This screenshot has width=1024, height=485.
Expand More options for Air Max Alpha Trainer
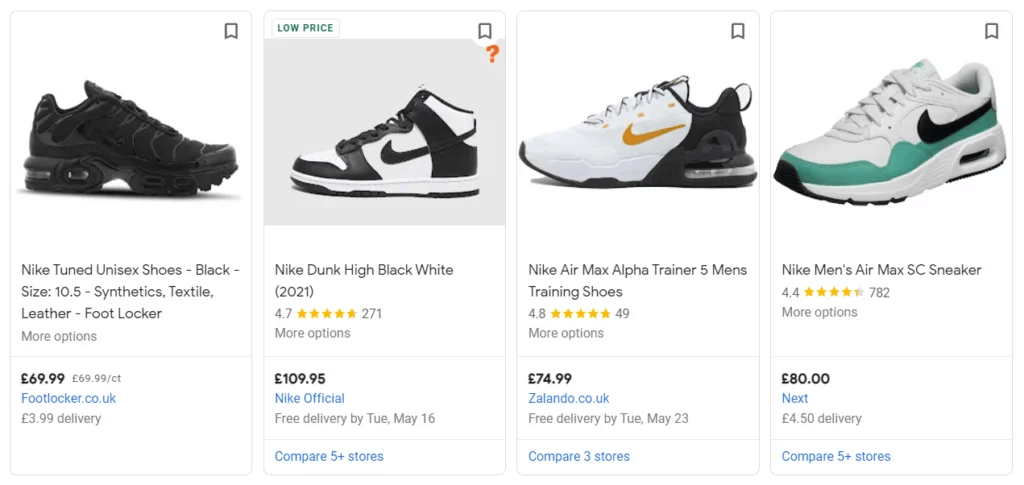(566, 333)
